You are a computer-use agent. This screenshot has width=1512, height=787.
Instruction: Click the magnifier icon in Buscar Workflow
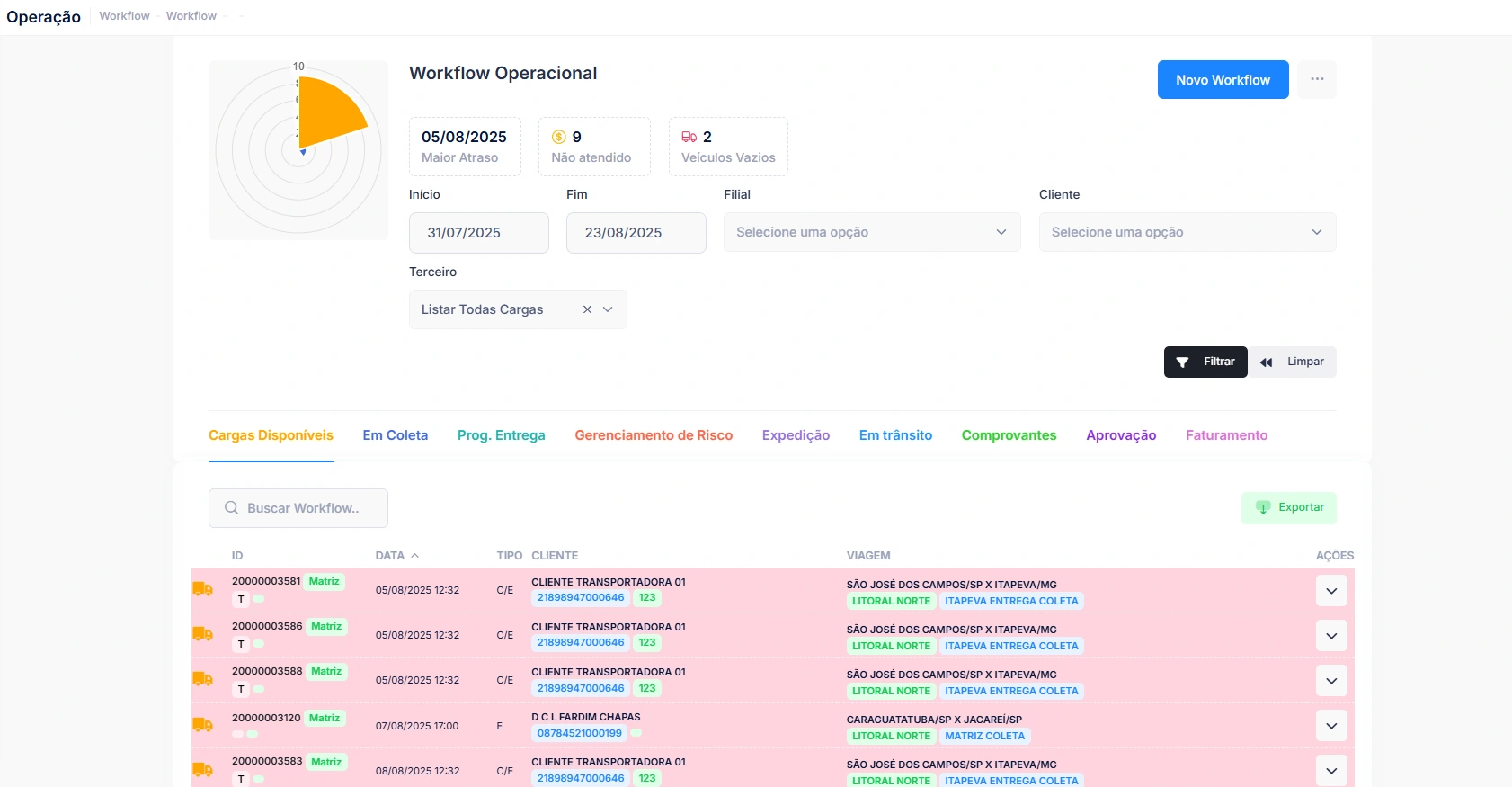tap(231, 508)
